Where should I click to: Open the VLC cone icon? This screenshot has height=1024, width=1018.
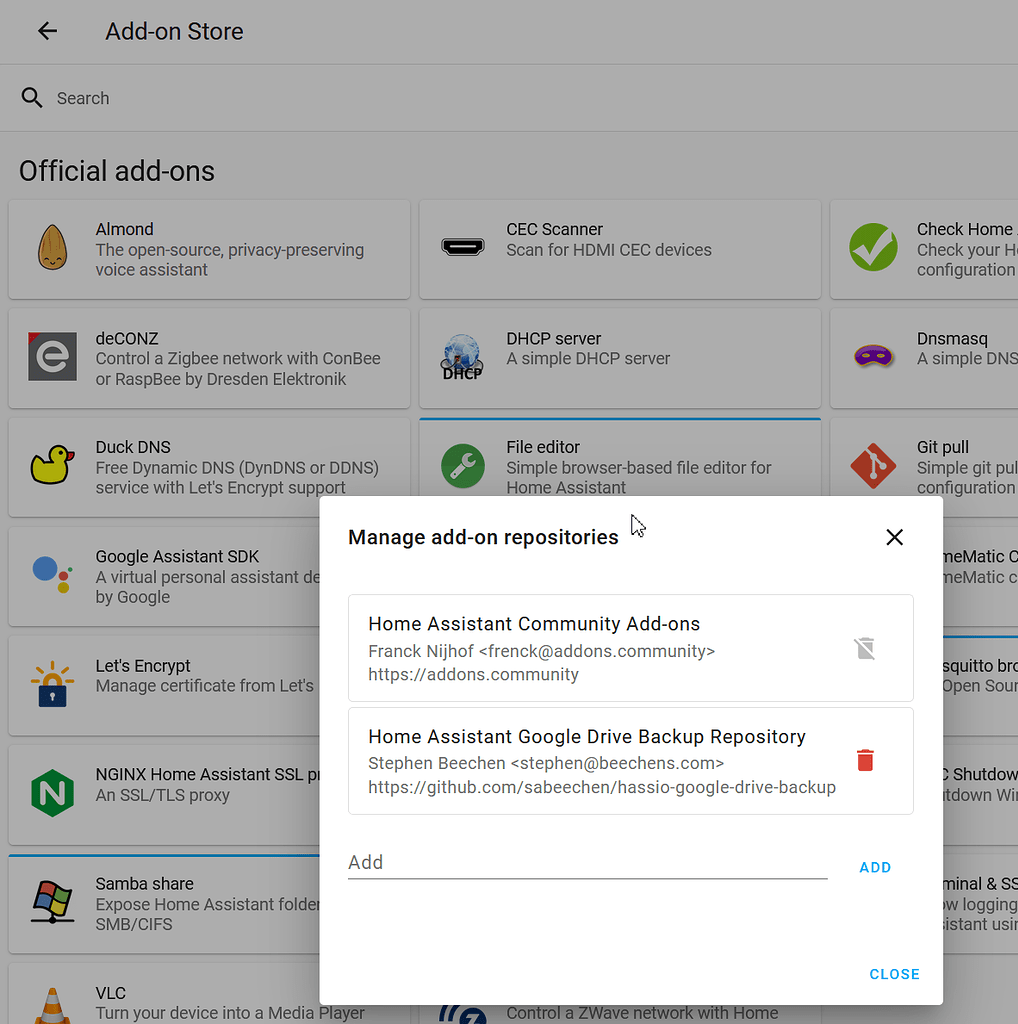coord(52,1006)
